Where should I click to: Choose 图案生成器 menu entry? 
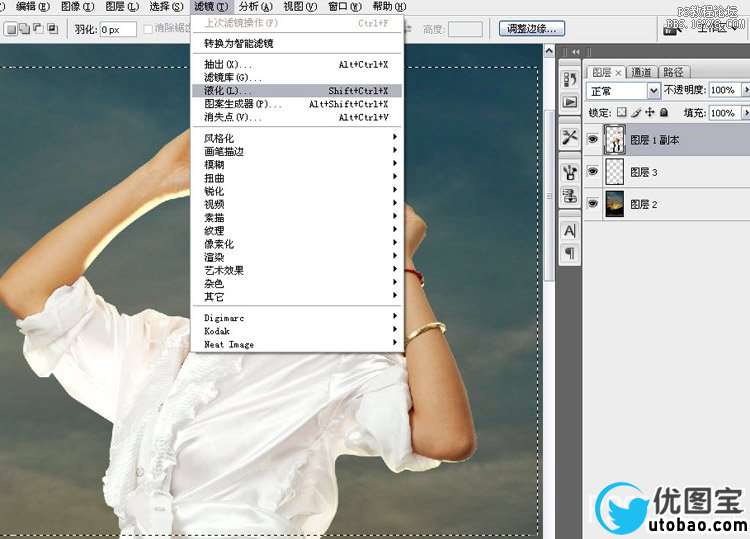297,104
